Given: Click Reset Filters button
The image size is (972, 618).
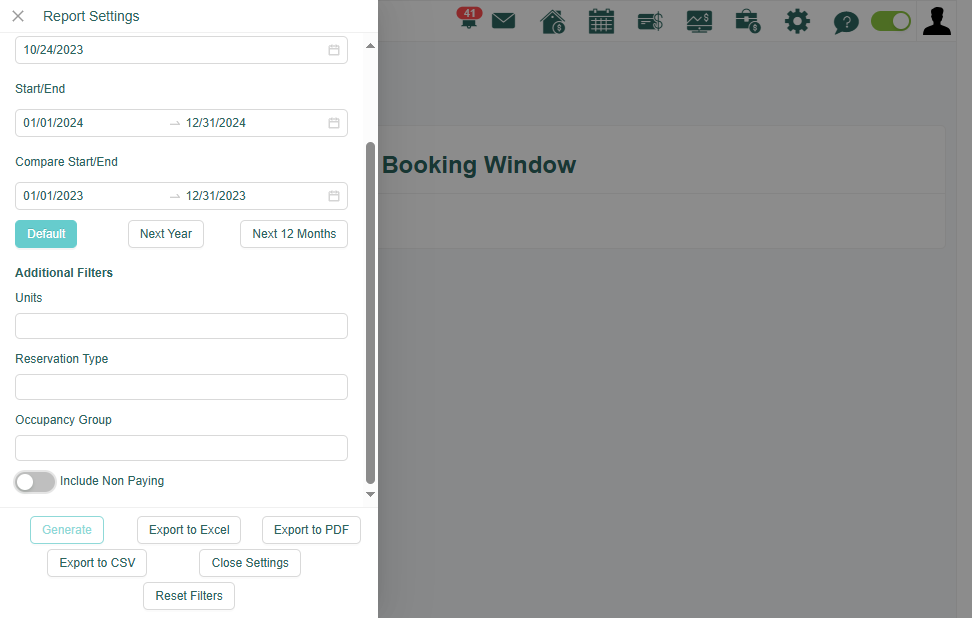Looking at the screenshot, I should pos(189,596).
